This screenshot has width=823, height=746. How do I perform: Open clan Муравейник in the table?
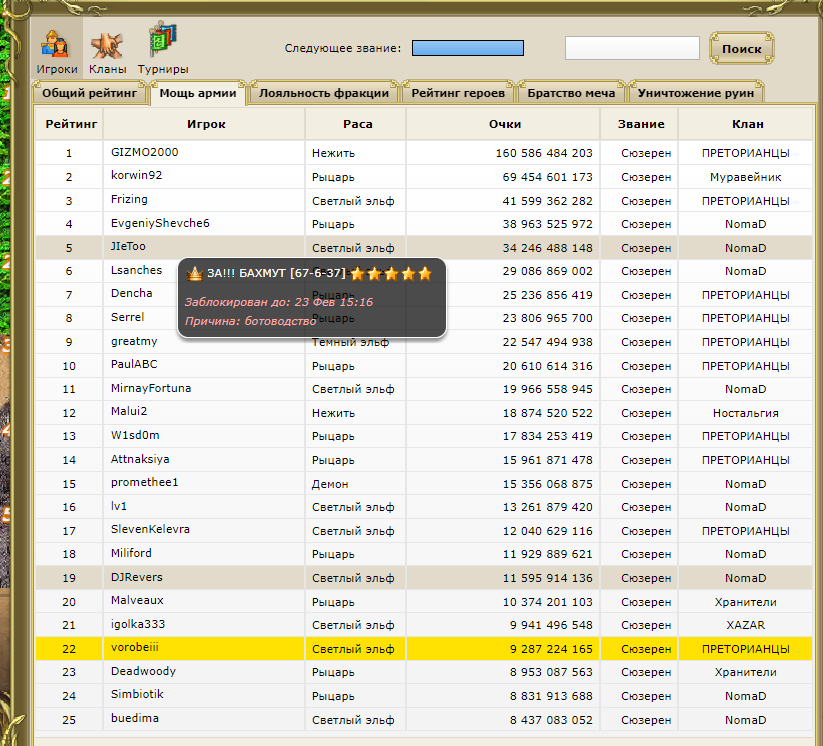pyautogui.click(x=745, y=177)
